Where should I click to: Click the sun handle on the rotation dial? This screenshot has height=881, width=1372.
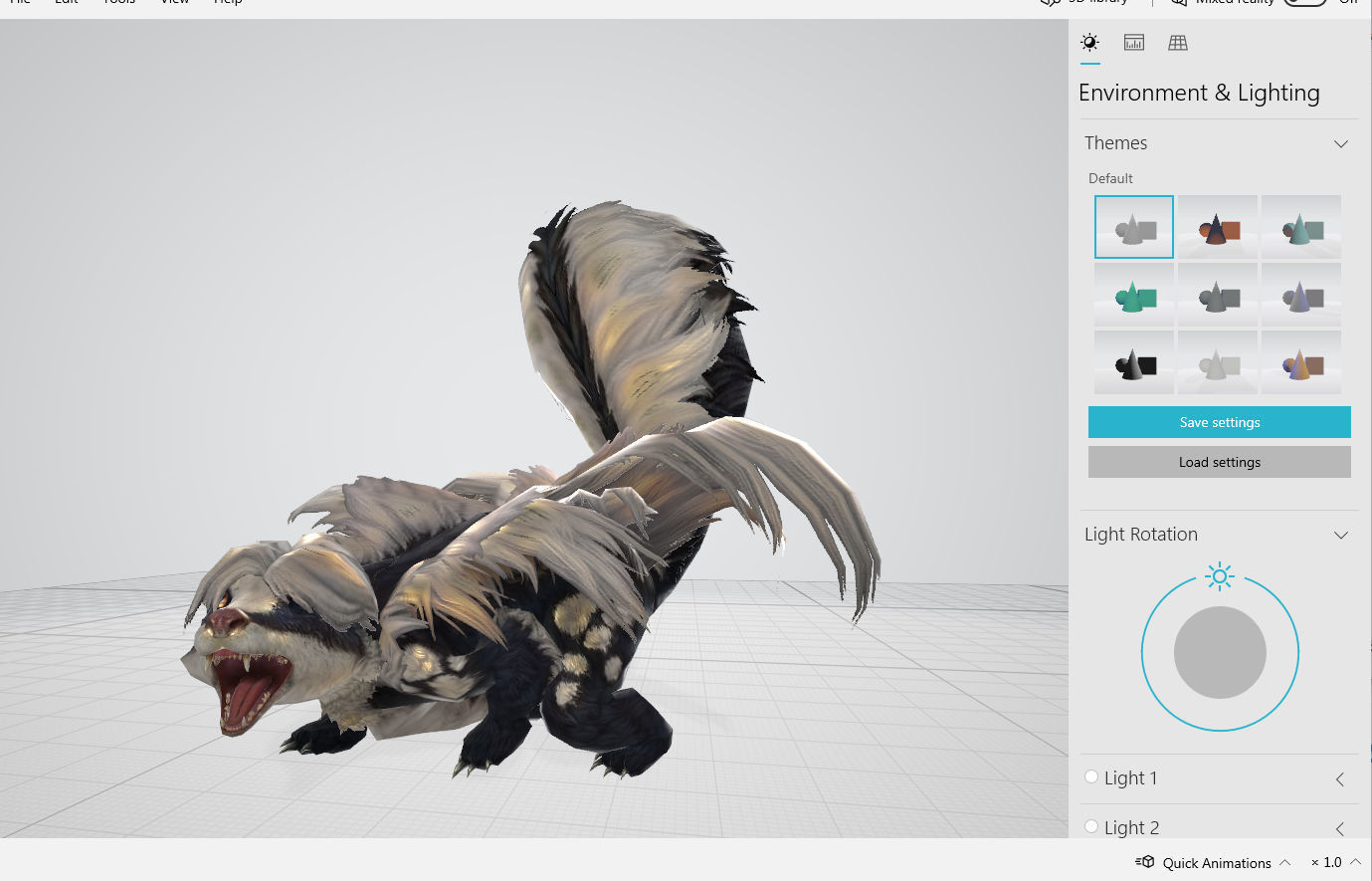point(1220,575)
